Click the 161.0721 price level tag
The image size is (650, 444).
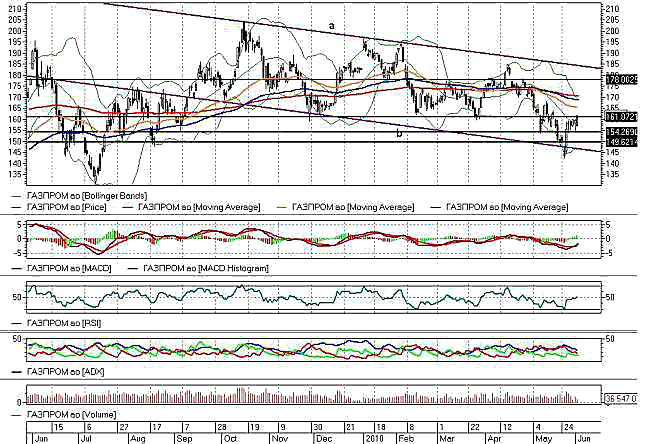pos(621,117)
